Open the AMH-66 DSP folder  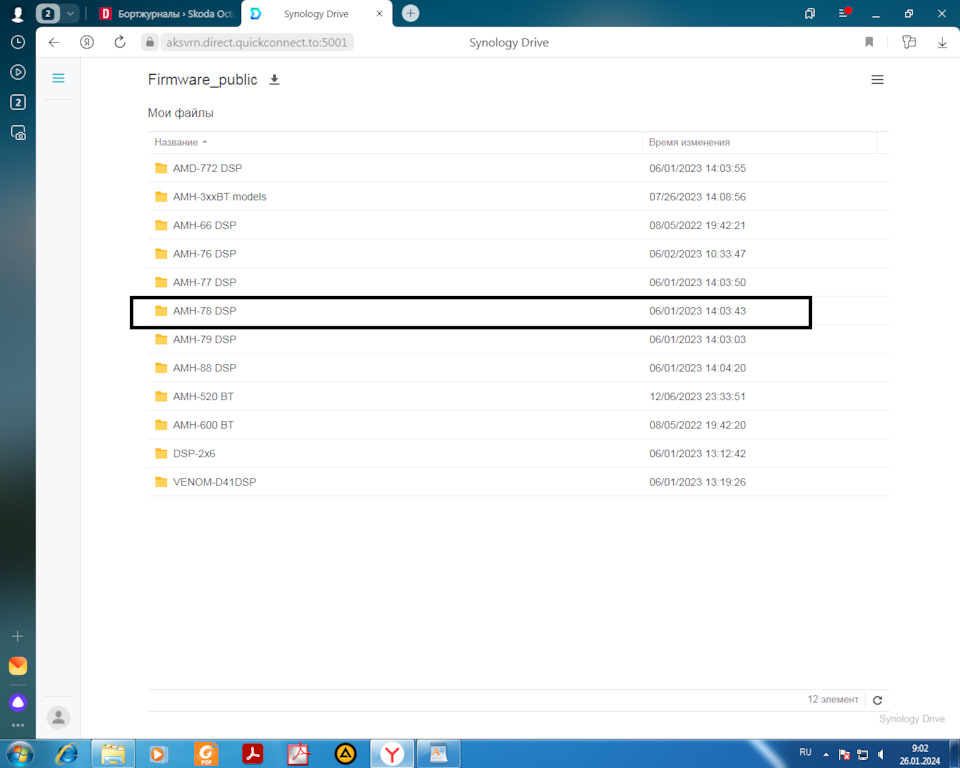click(204, 225)
